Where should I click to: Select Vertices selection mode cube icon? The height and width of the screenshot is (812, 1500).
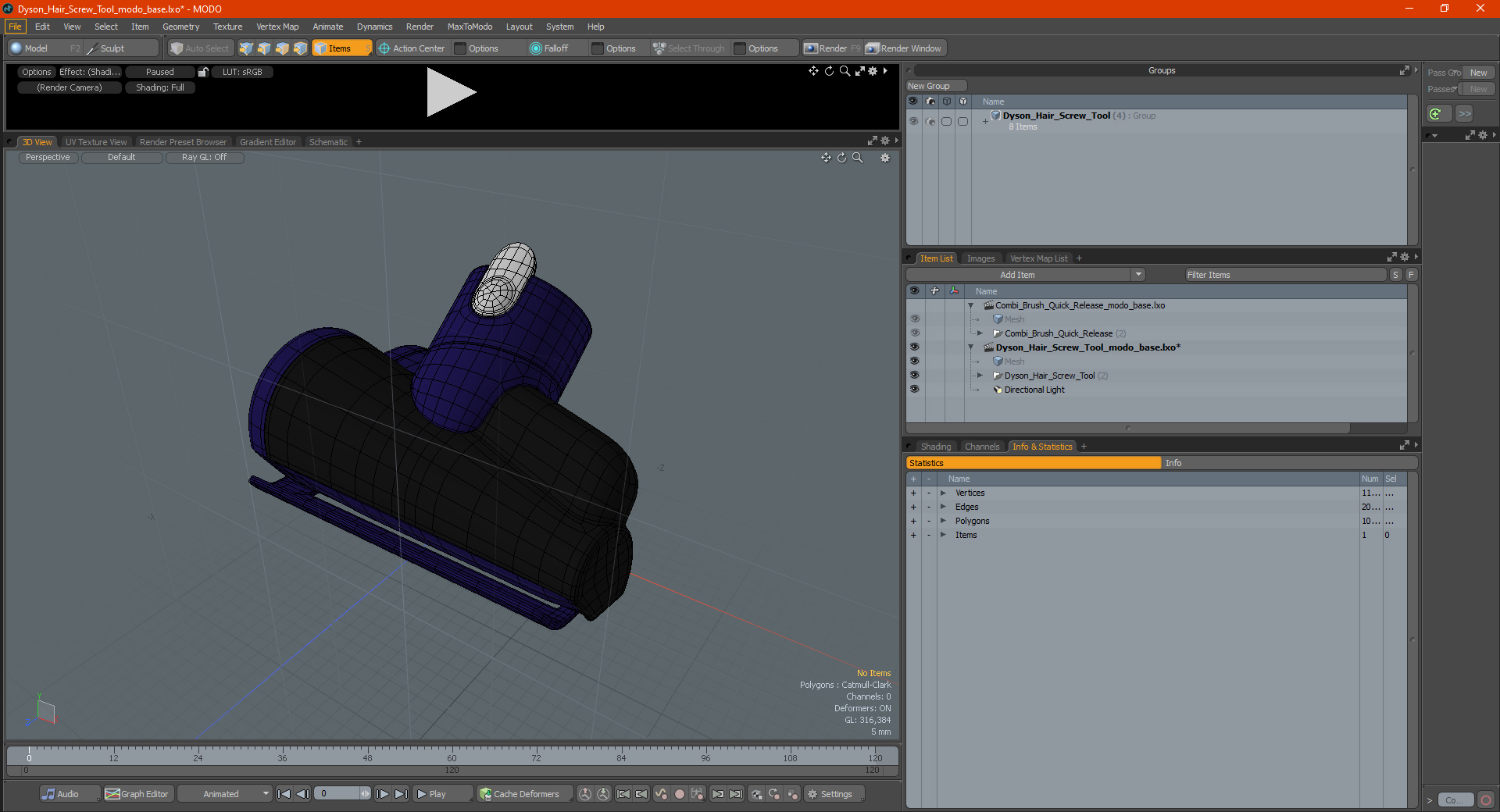click(246, 48)
